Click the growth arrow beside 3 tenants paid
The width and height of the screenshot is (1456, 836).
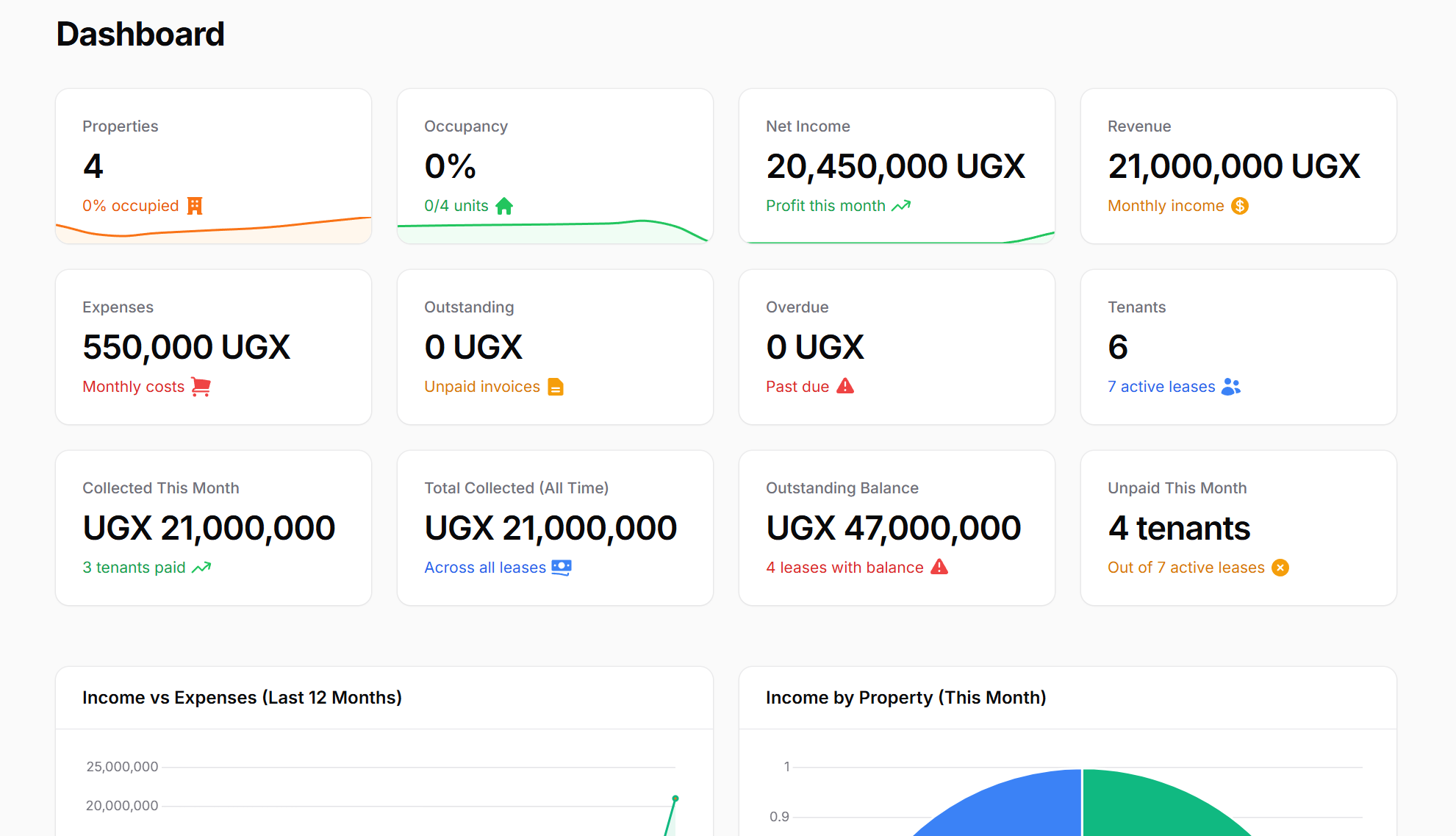tap(200, 567)
